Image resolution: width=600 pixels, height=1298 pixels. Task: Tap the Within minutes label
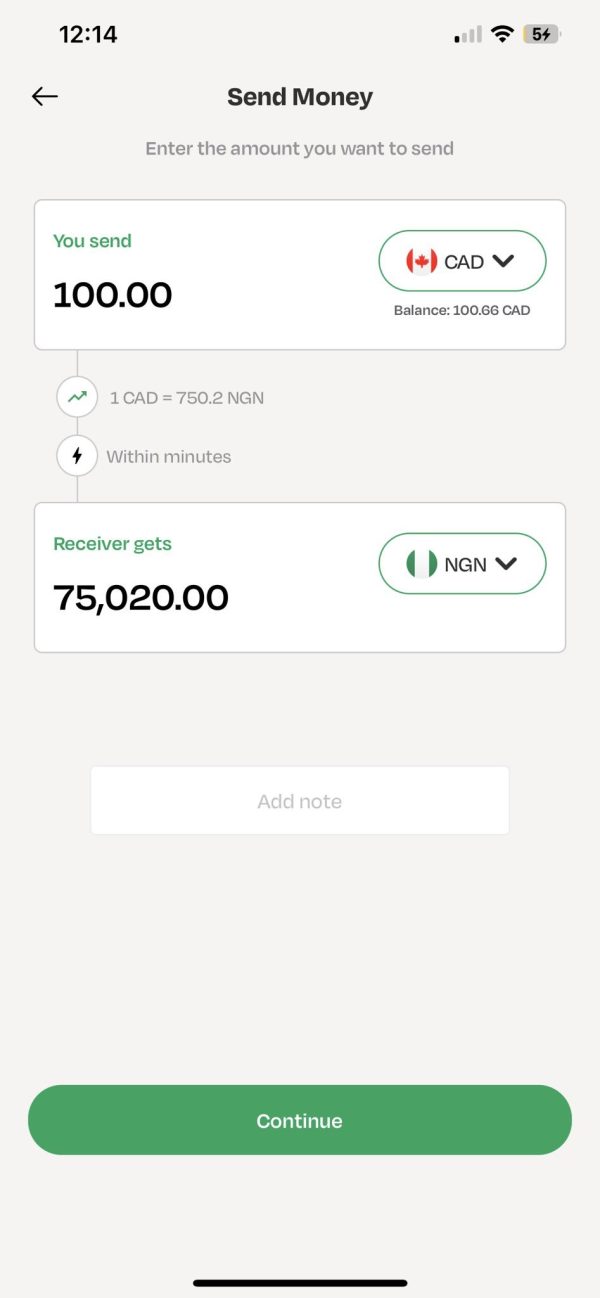click(x=166, y=456)
